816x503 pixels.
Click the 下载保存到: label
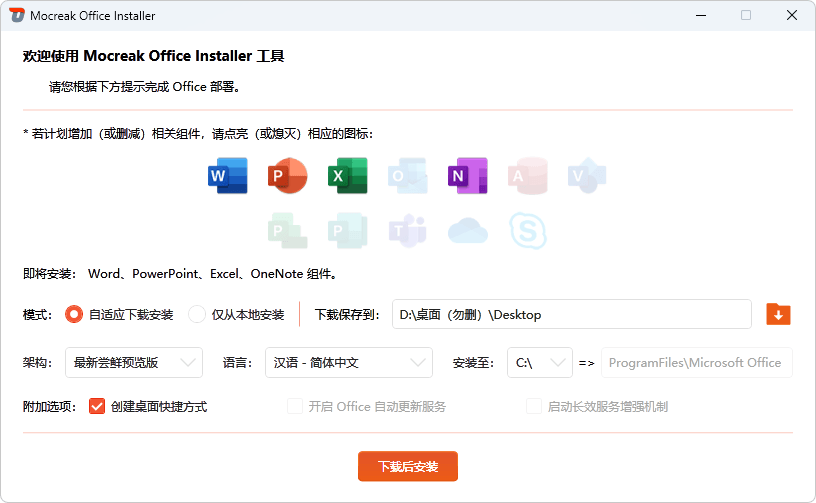pyautogui.click(x=347, y=315)
